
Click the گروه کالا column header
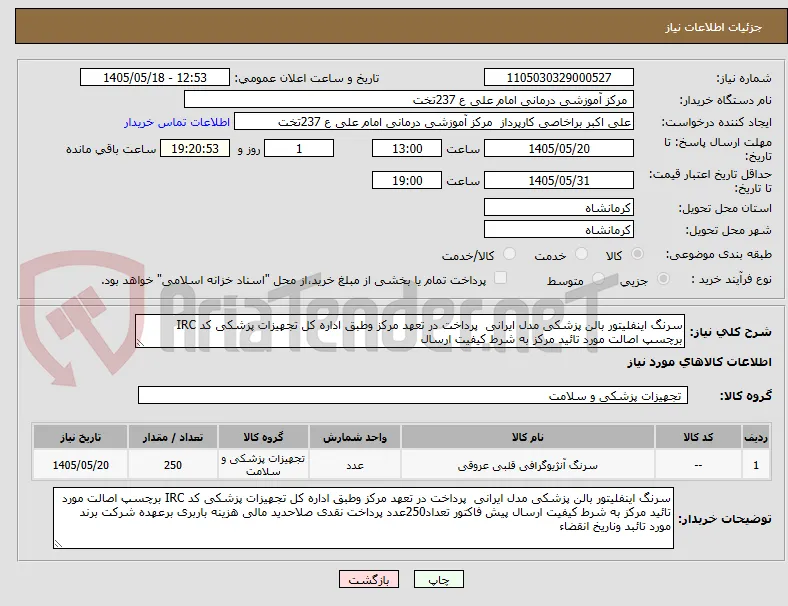pos(263,437)
